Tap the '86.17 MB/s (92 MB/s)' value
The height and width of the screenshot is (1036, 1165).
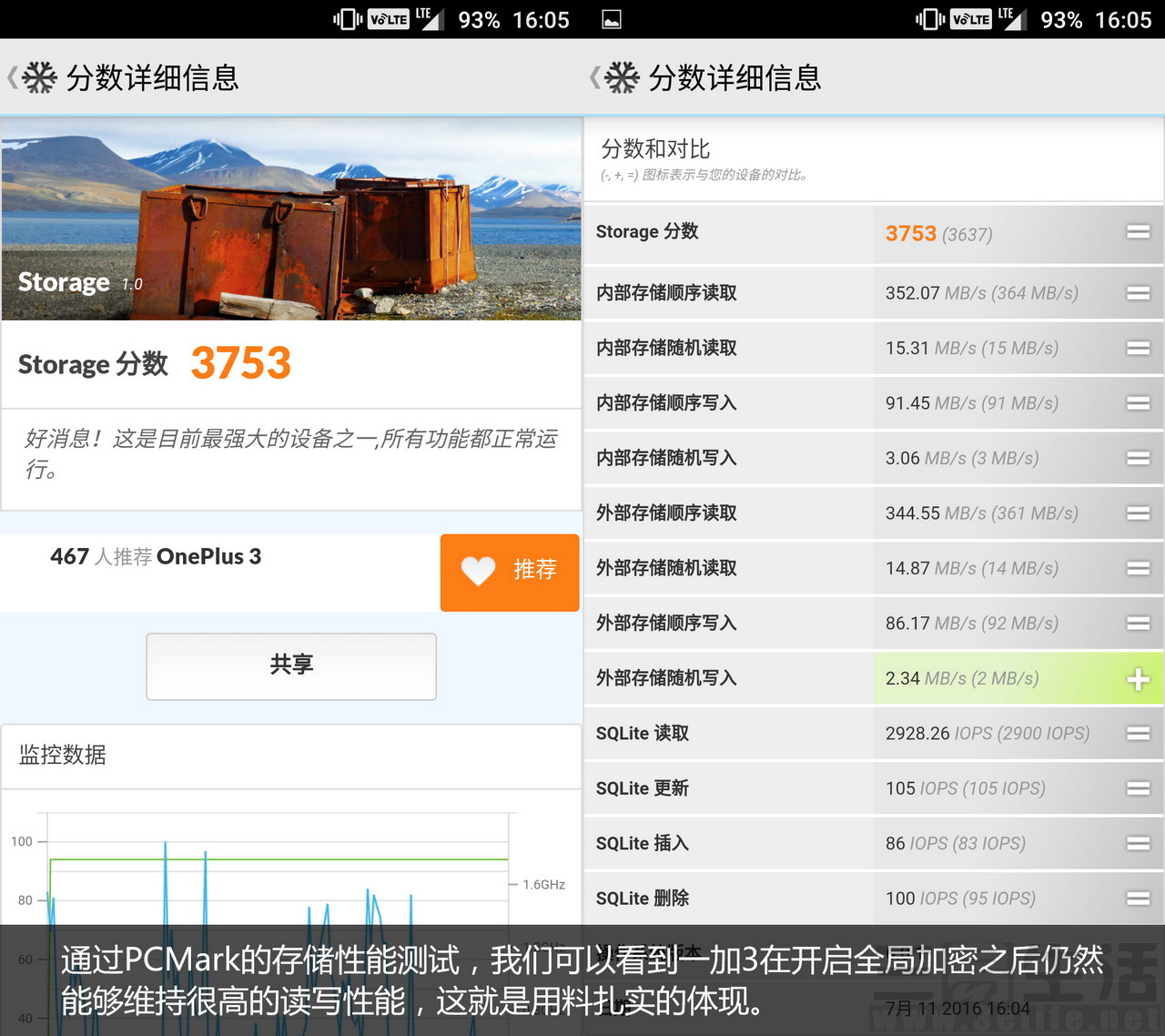point(972,624)
